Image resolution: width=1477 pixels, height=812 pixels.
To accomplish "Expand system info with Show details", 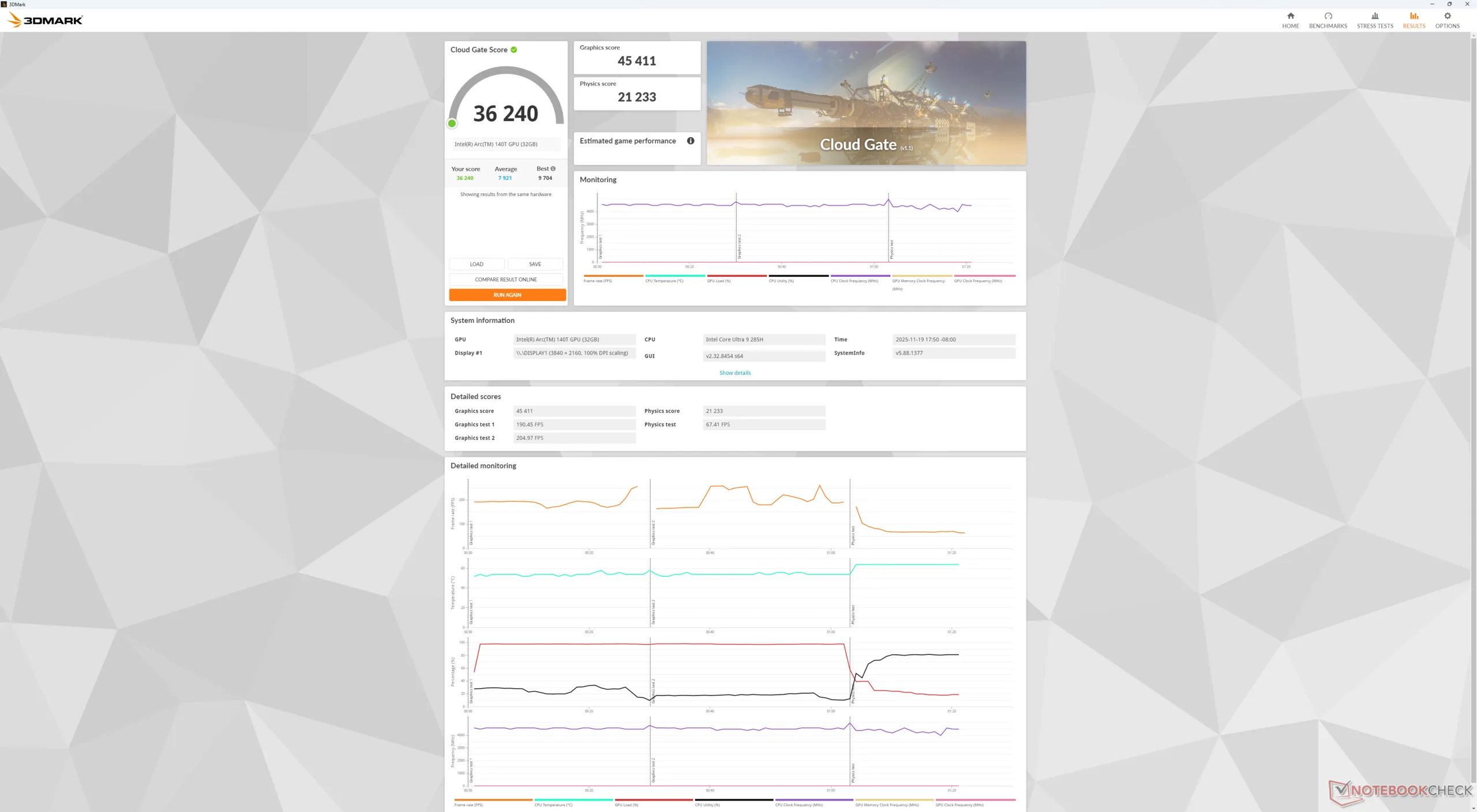I will [x=734, y=373].
